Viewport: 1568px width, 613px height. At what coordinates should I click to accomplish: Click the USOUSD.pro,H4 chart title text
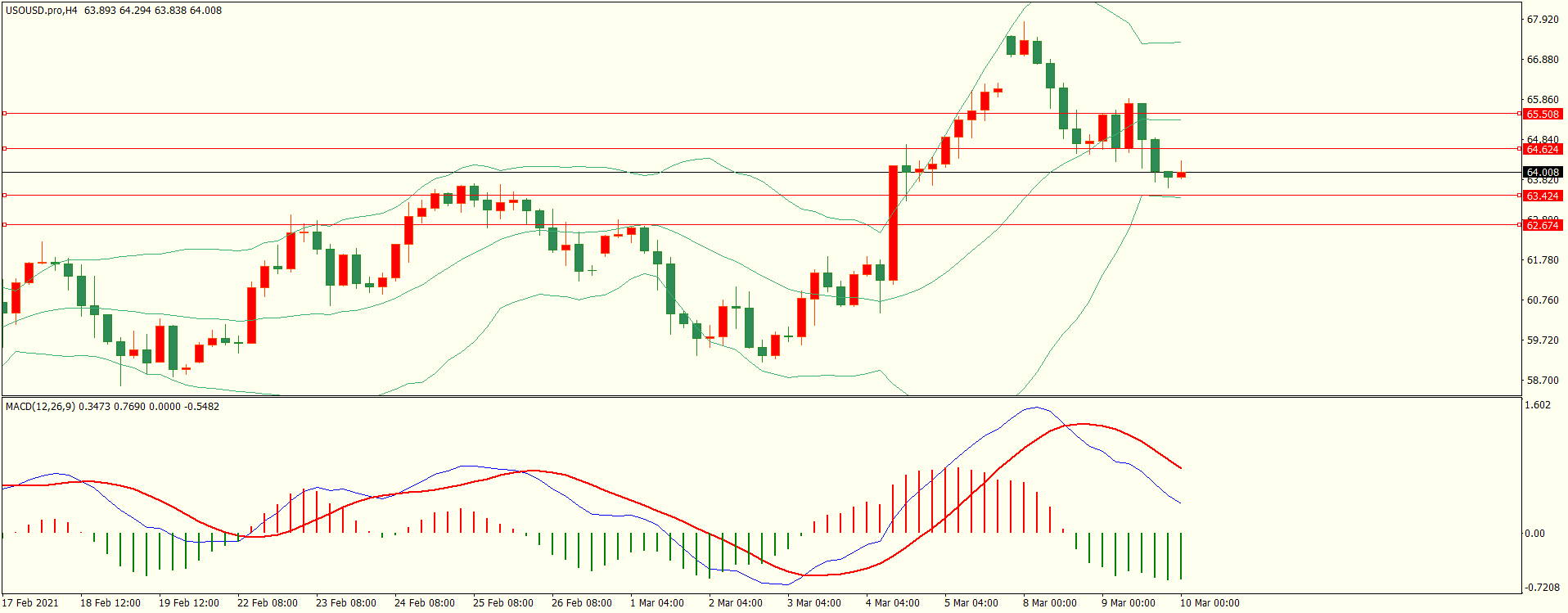[x=41, y=11]
